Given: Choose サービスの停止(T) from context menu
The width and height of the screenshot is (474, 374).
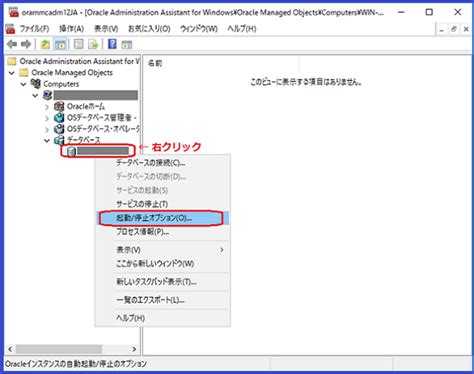Looking at the screenshot, I should tap(163, 204).
